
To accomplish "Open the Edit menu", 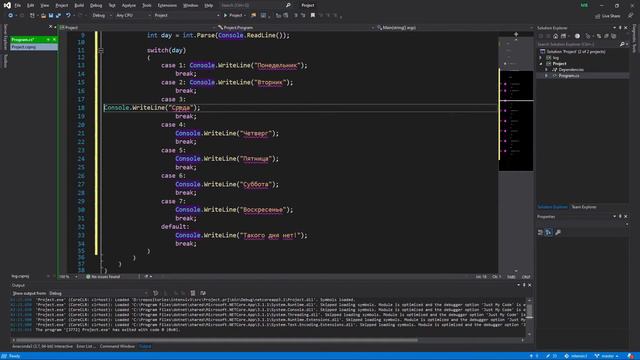I will tap(31, 5).
